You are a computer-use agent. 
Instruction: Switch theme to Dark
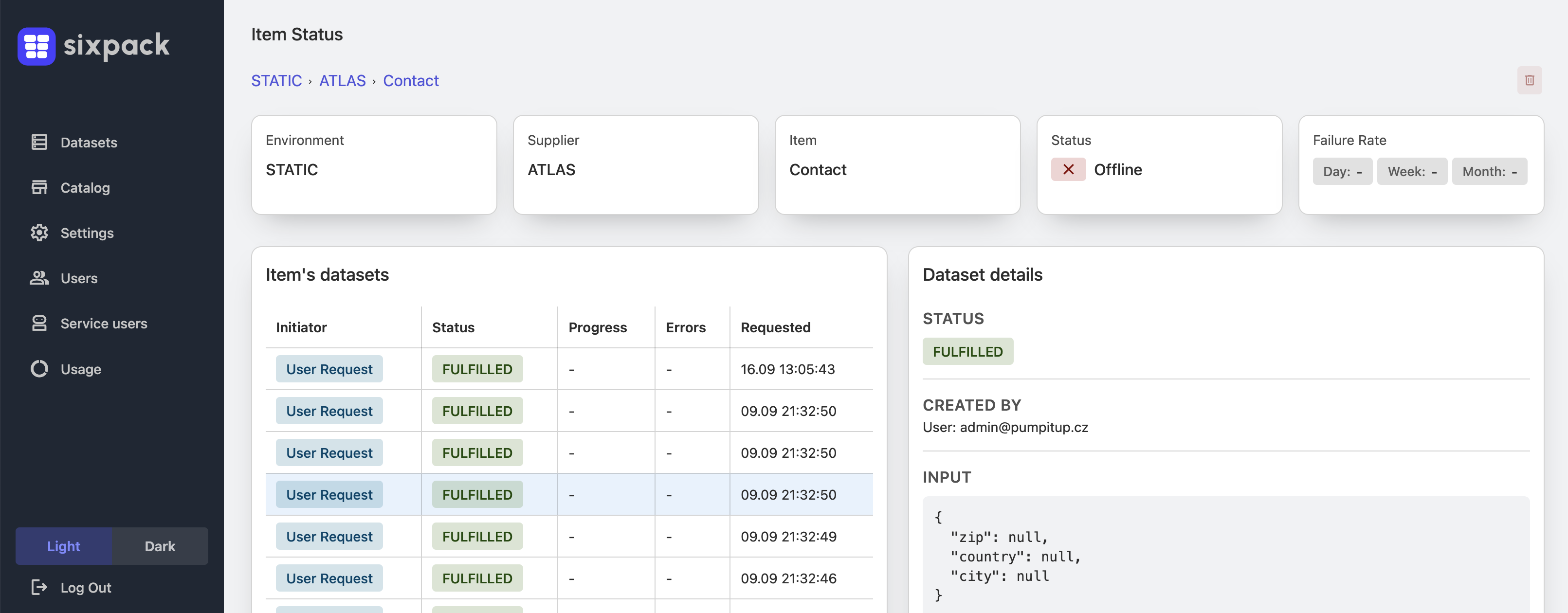click(x=160, y=546)
